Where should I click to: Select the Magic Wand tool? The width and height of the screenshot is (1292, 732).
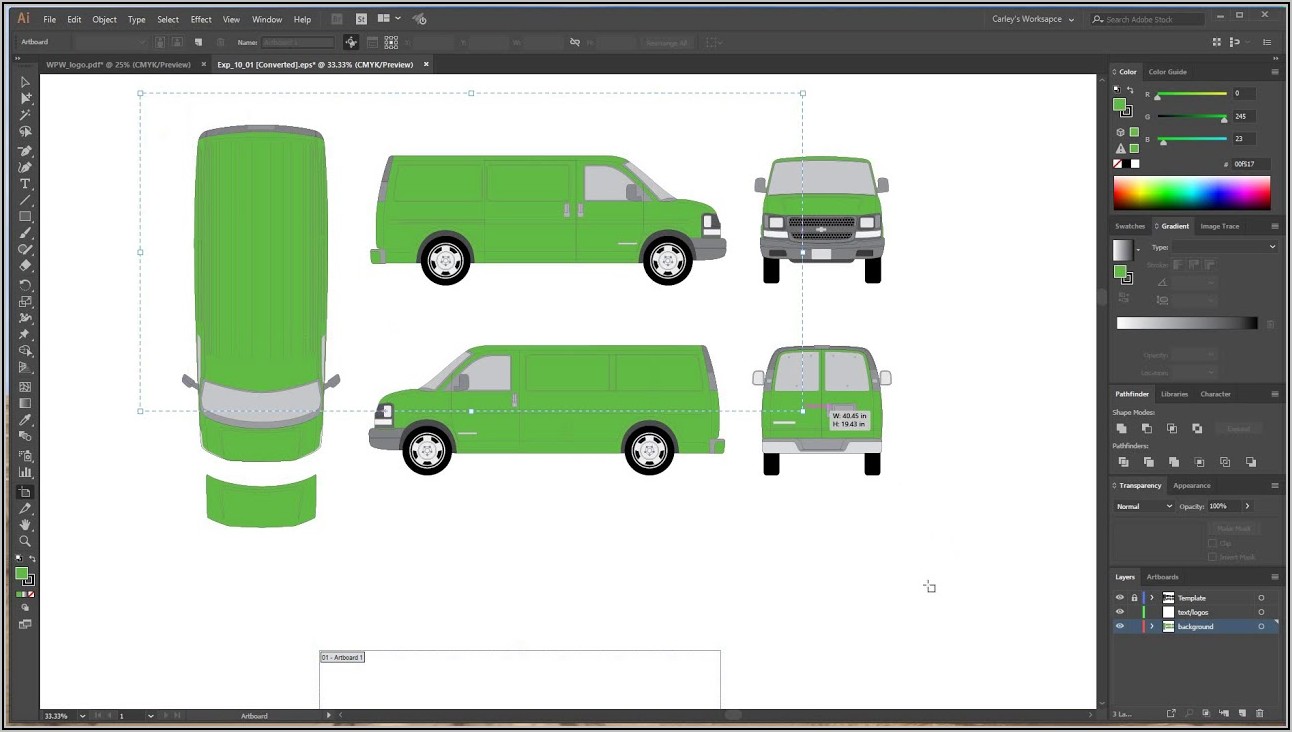(x=25, y=115)
